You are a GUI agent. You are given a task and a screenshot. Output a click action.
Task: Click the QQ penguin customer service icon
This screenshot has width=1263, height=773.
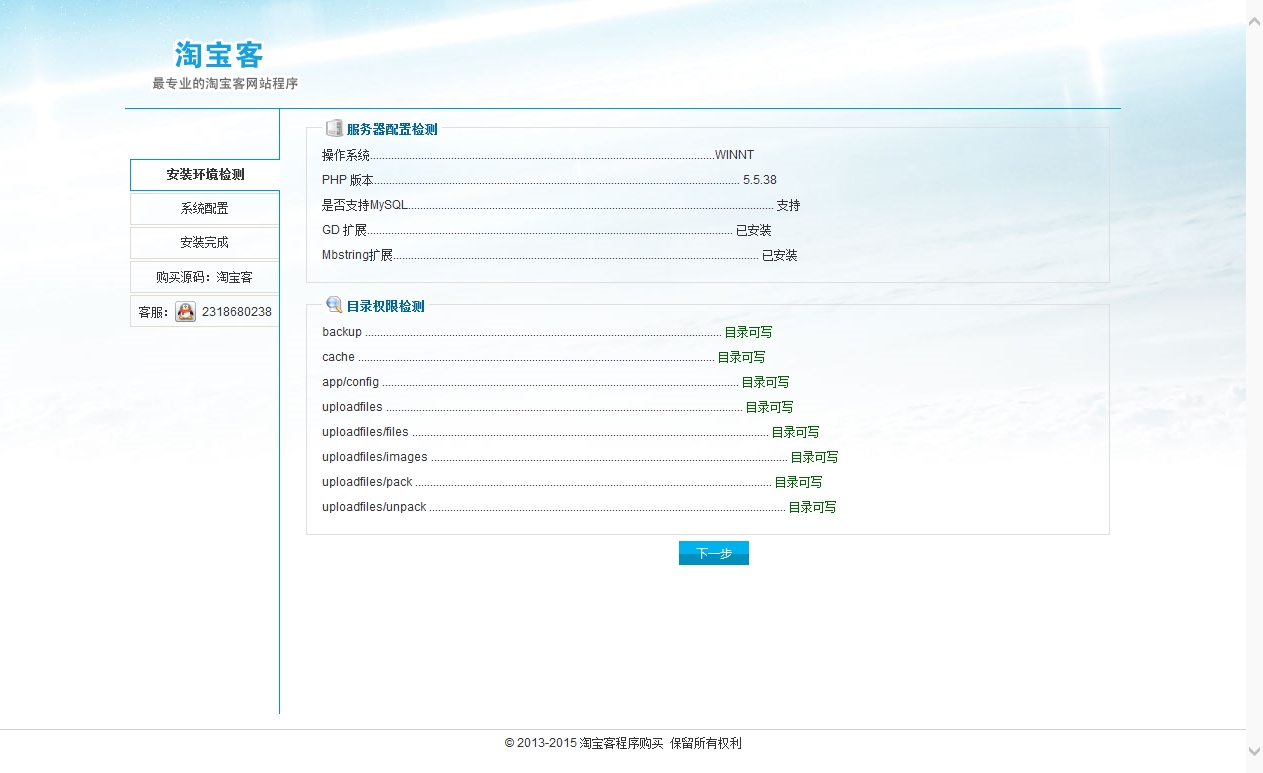[x=186, y=312]
